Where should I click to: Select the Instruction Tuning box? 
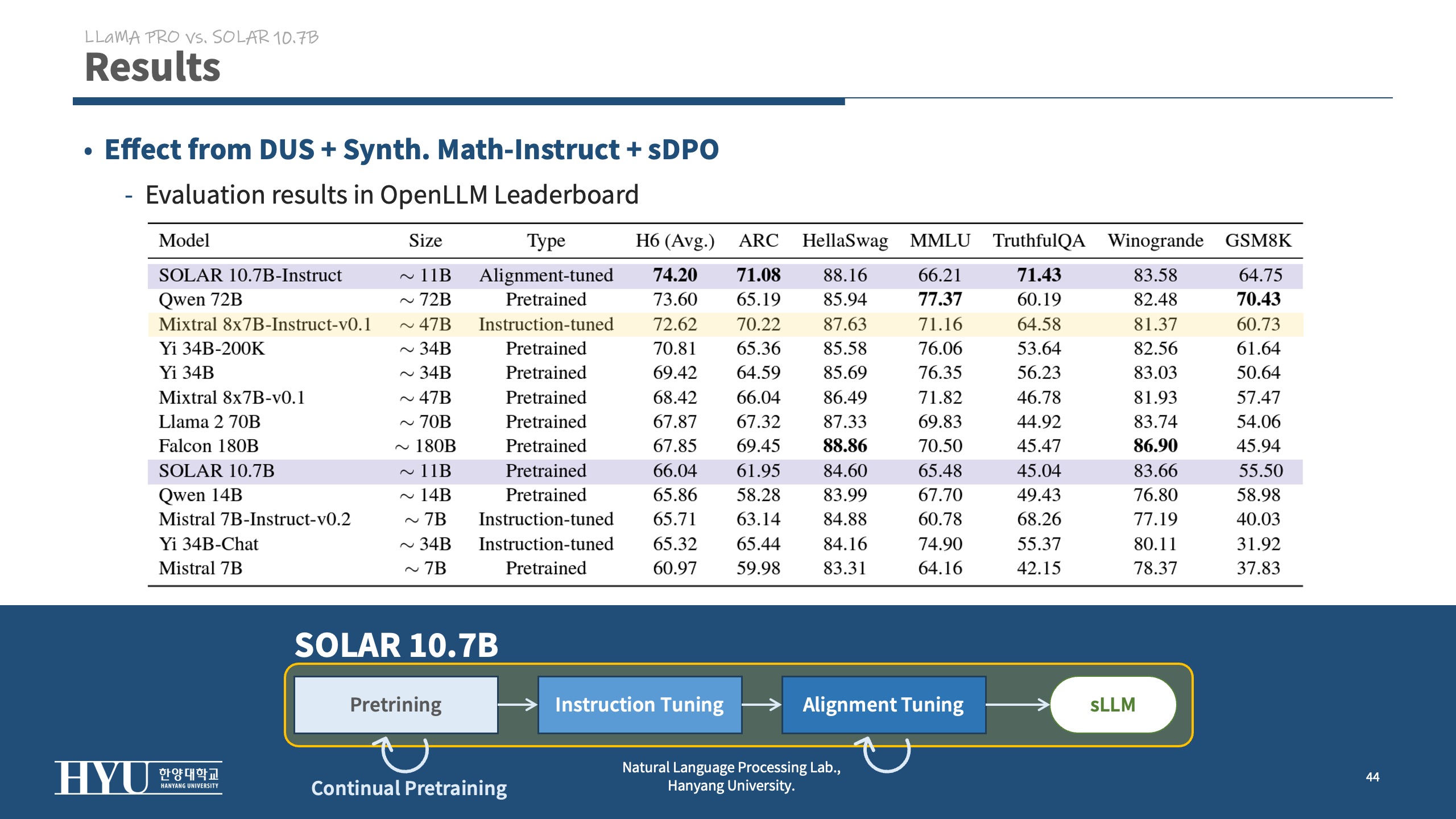pos(639,705)
